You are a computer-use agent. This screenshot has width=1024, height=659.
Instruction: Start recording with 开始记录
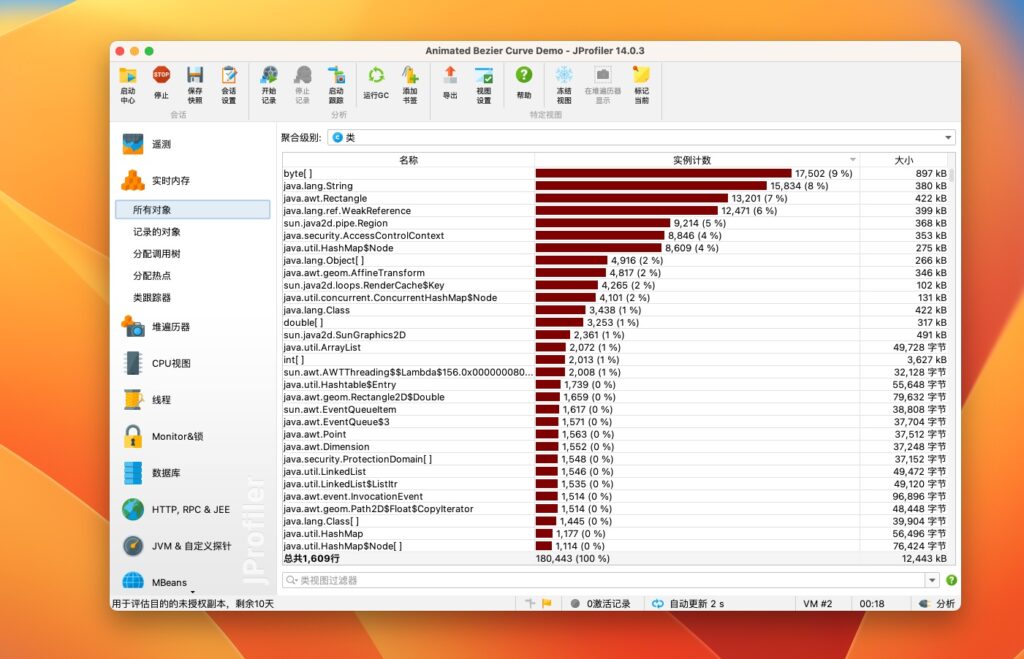(268, 80)
